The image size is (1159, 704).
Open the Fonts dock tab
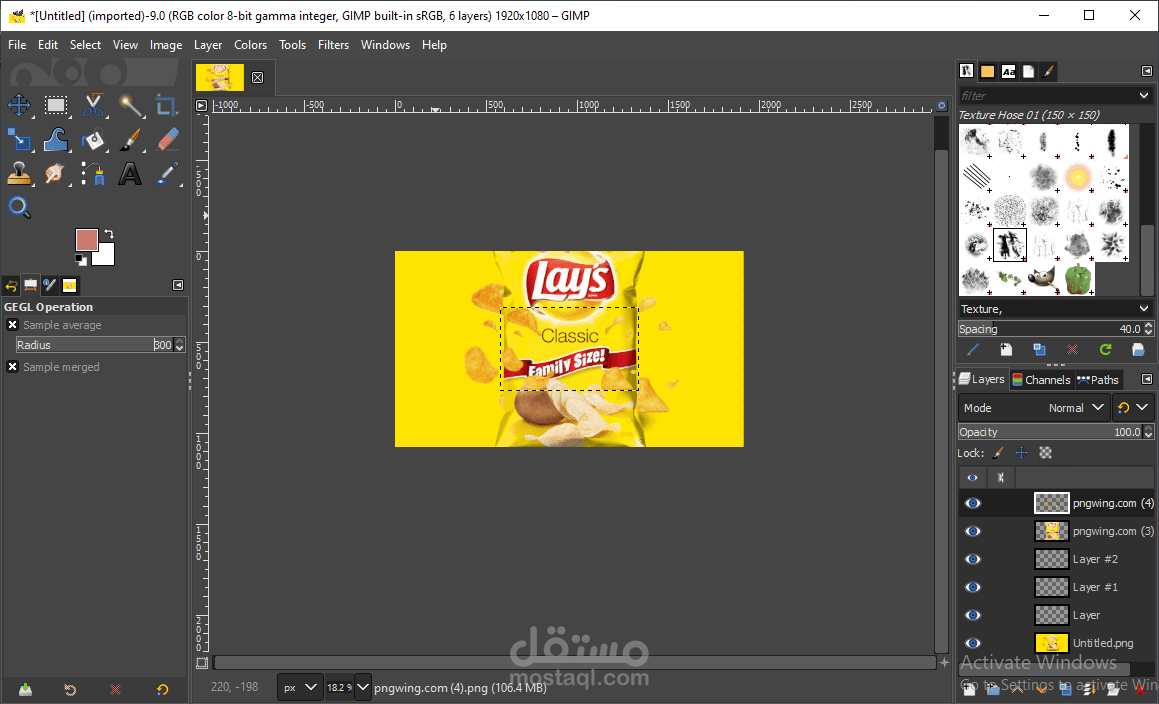click(x=1008, y=72)
